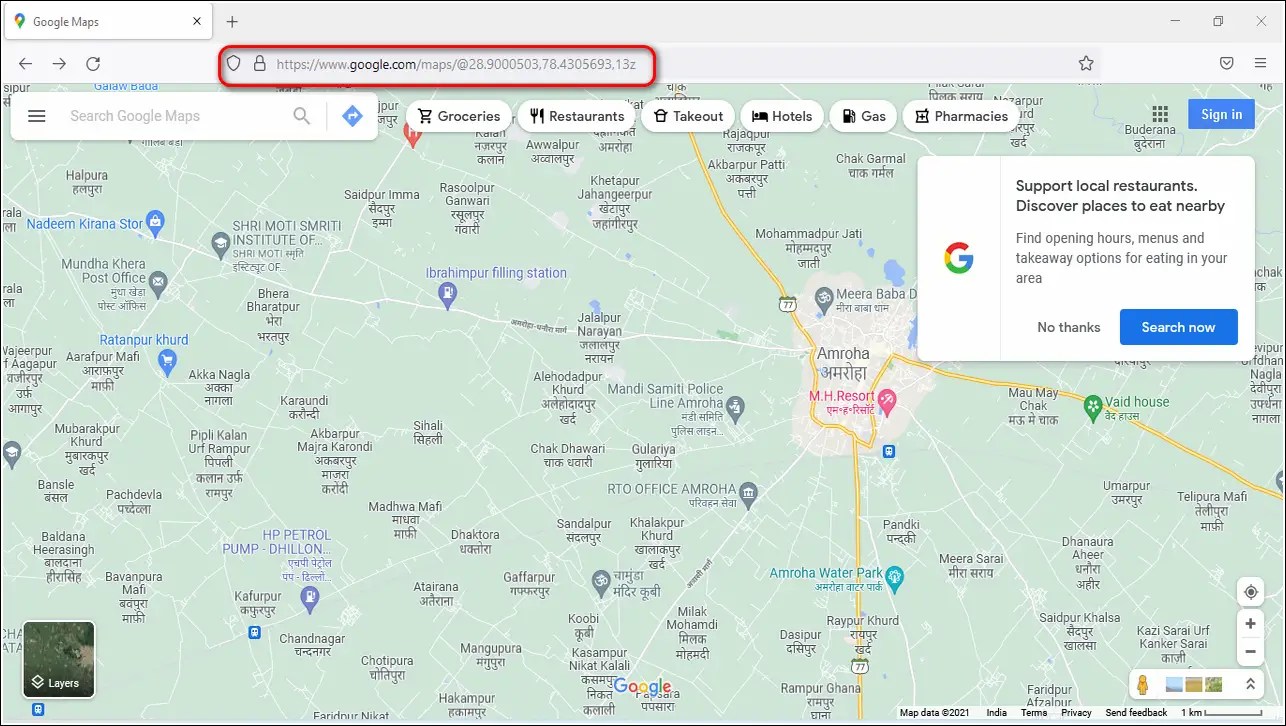This screenshot has width=1286, height=726.
Task: Show Pharmacies on the map
Action: tap(961, 116)
